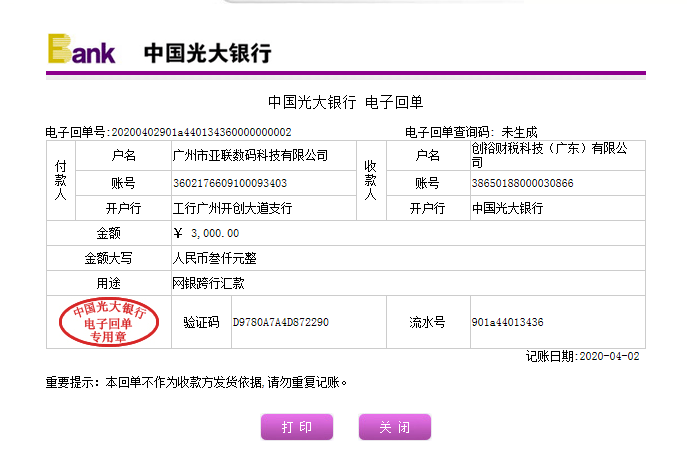Select payee account 38650188000030866
The height and width of the screenshot is (471, 687).
click(x=522, y=183)
